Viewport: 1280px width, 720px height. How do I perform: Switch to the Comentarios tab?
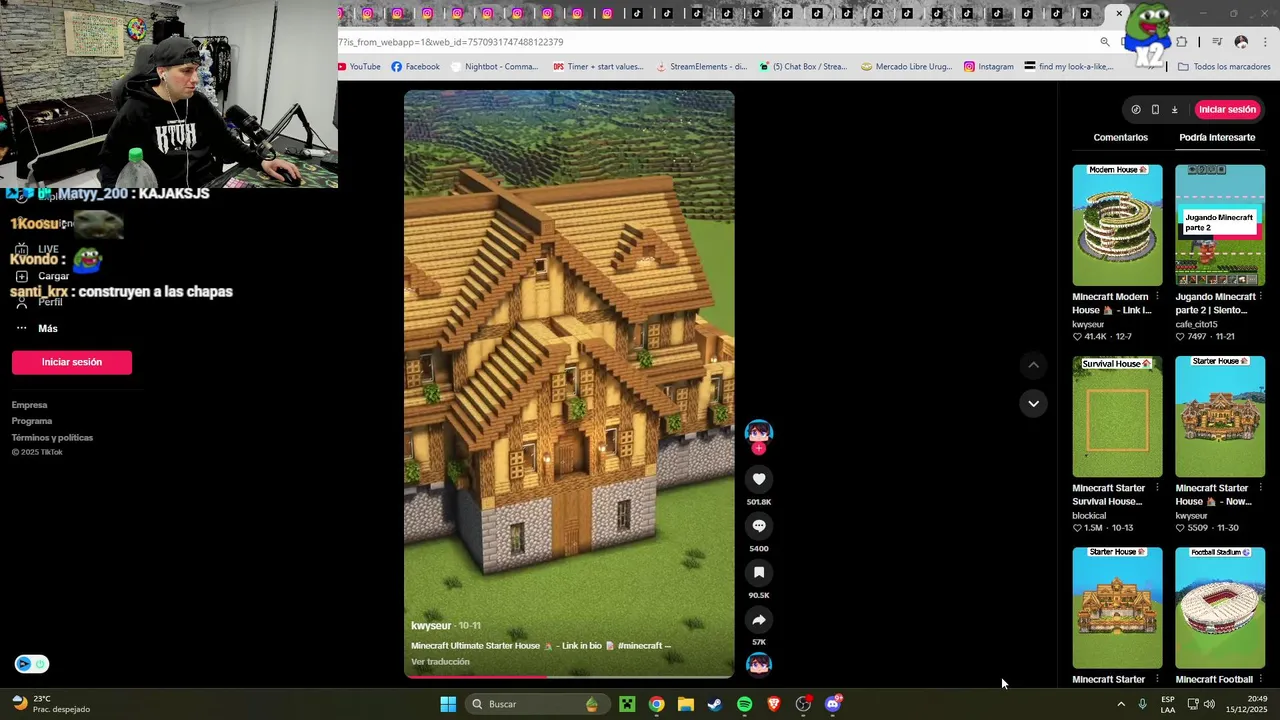[x=1121, y=137]
